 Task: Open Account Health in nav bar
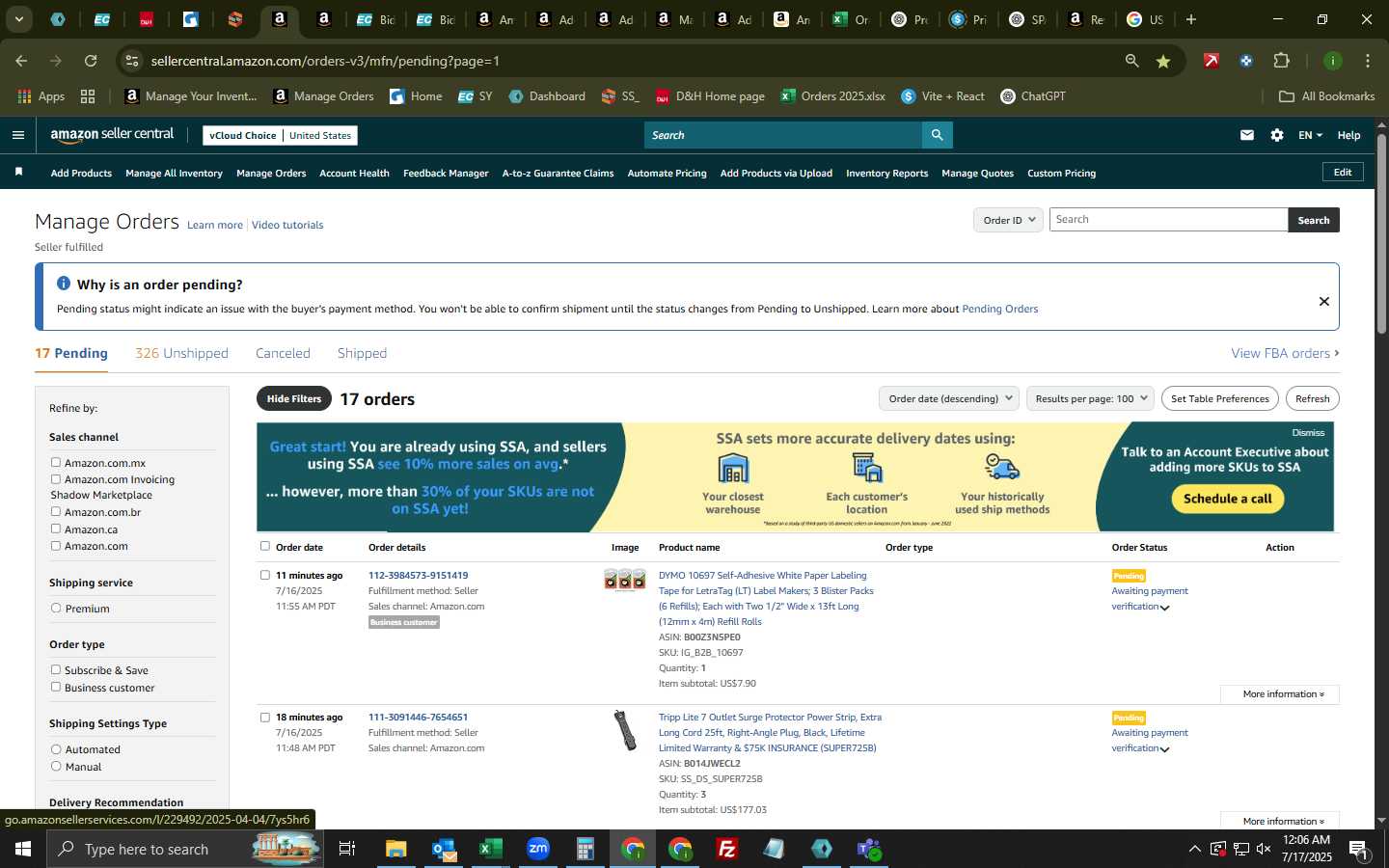coord(354,174)
